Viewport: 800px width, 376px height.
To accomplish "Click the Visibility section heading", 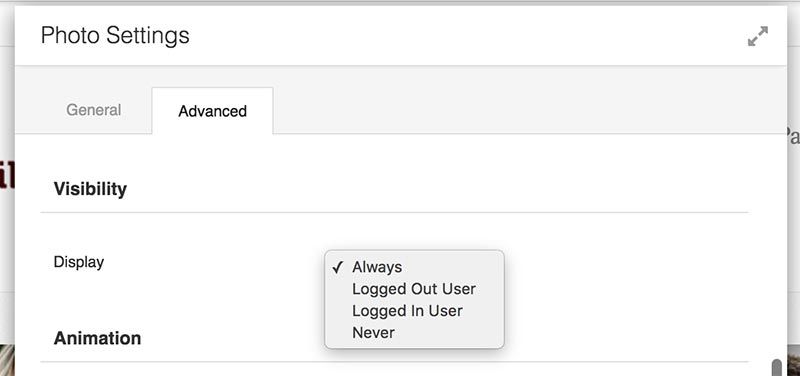I will coord(90,189).
